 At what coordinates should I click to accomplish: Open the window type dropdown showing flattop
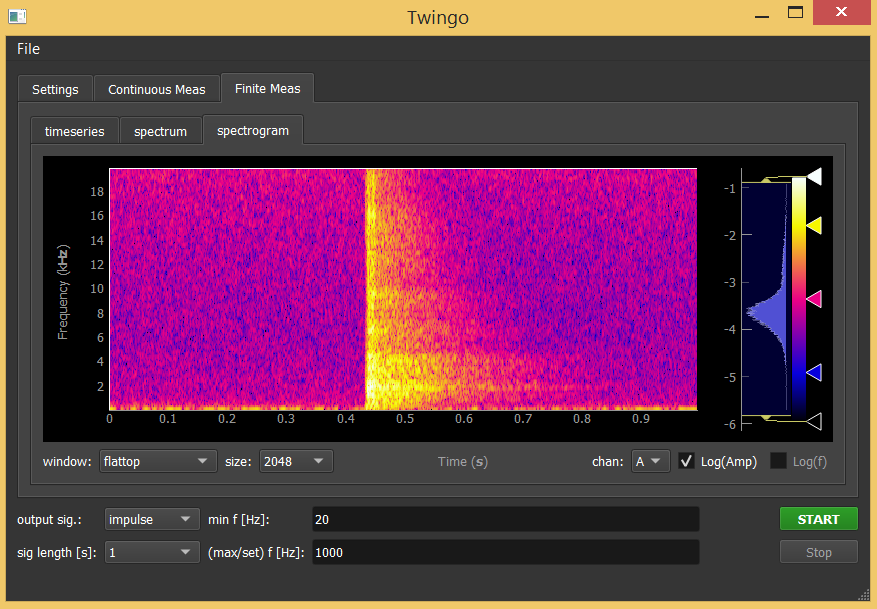(158, 461)
